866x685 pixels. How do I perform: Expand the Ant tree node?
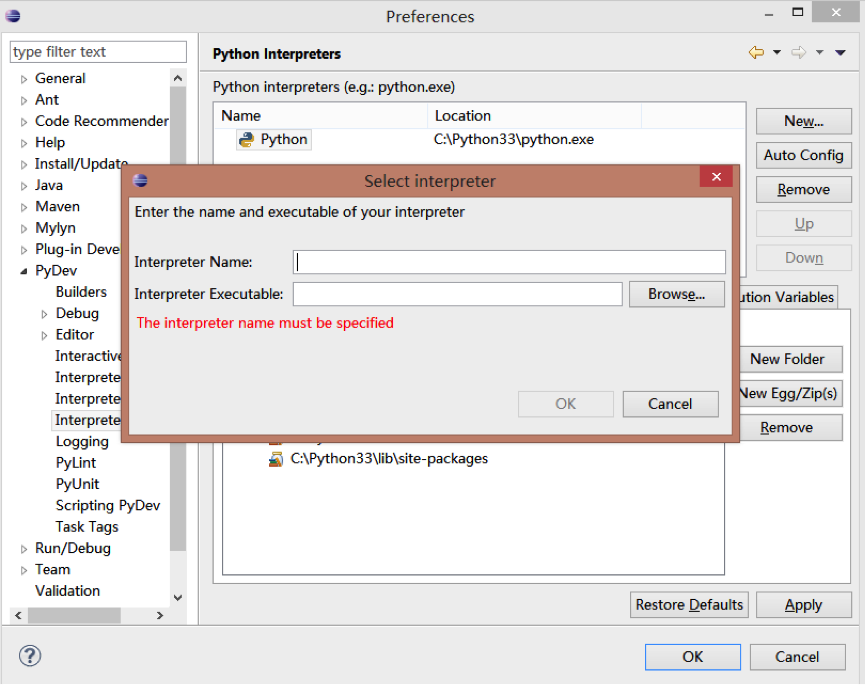click(x=24, y=101)
